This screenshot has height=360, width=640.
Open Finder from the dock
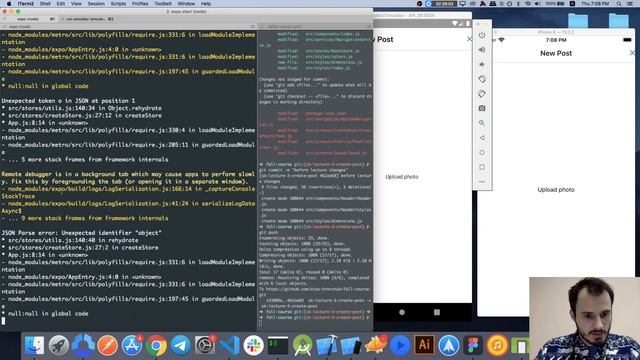(34, 345)
